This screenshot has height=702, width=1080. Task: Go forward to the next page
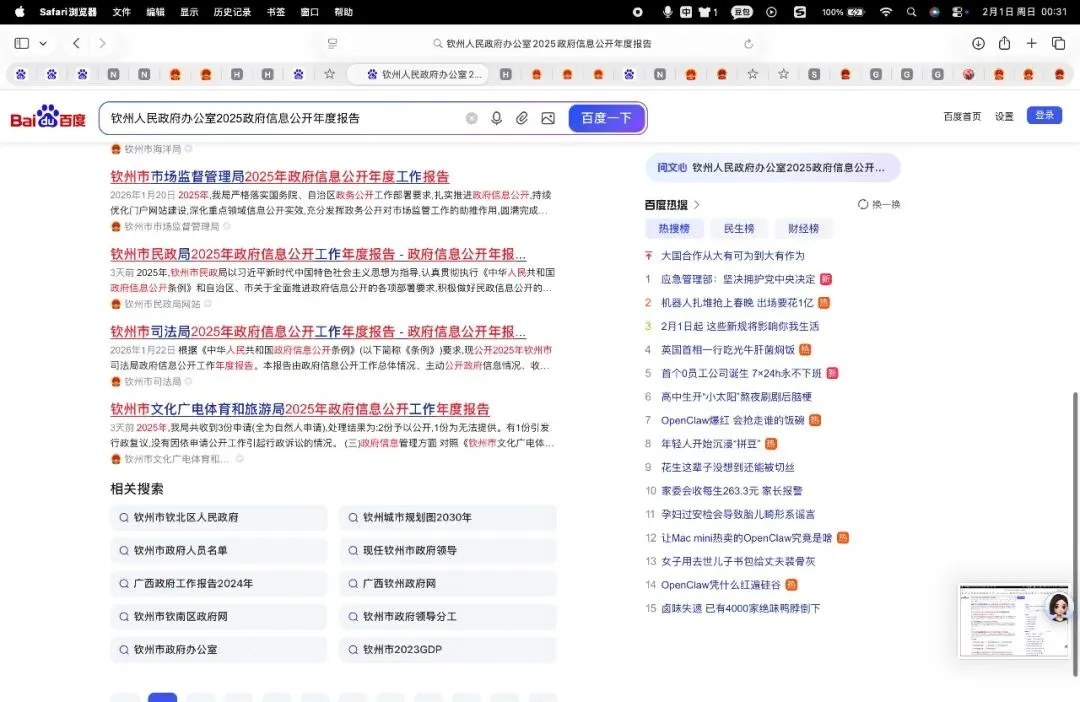click(x=102, y=43)
